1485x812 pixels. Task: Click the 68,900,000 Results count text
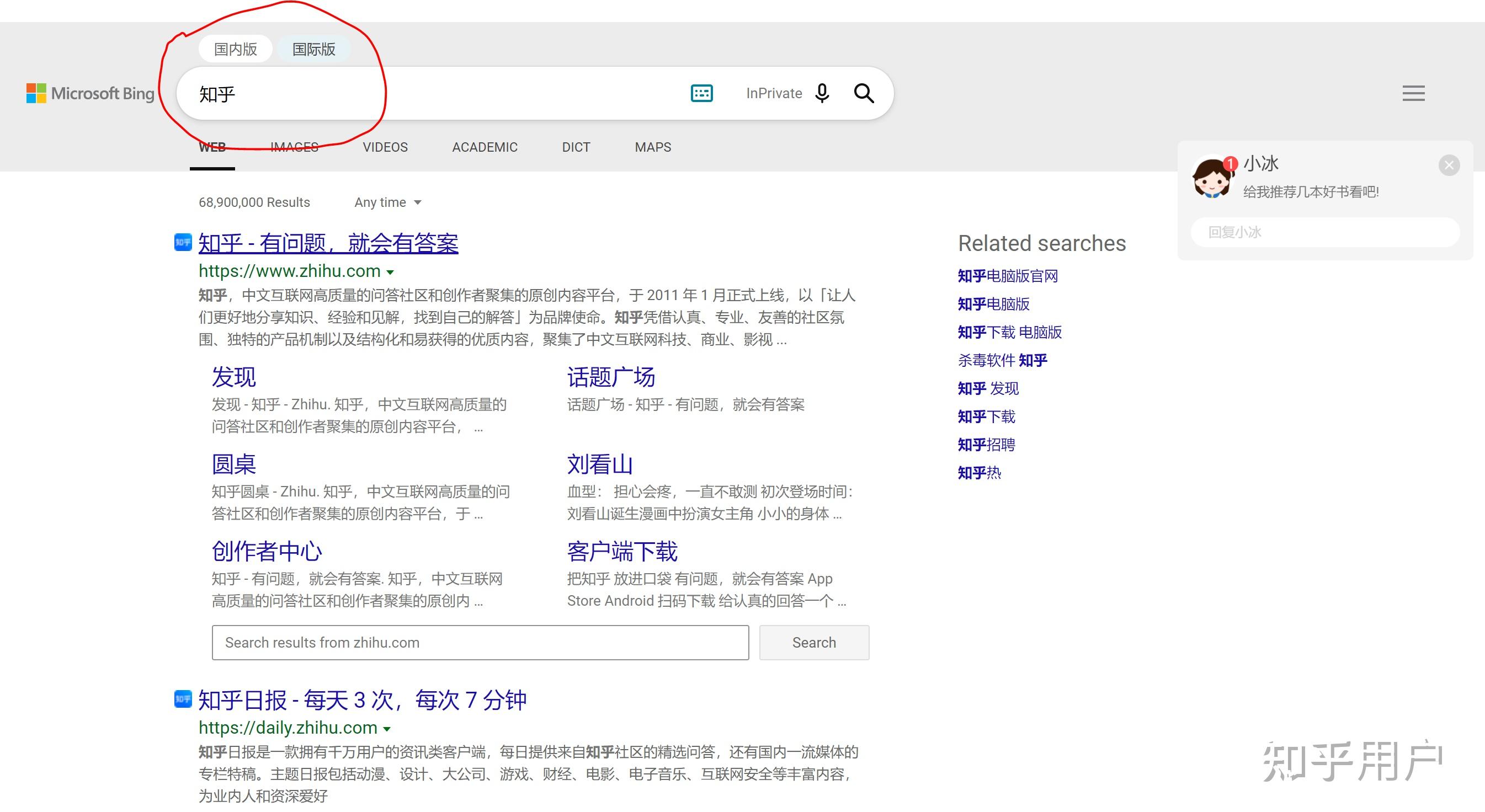254,202
